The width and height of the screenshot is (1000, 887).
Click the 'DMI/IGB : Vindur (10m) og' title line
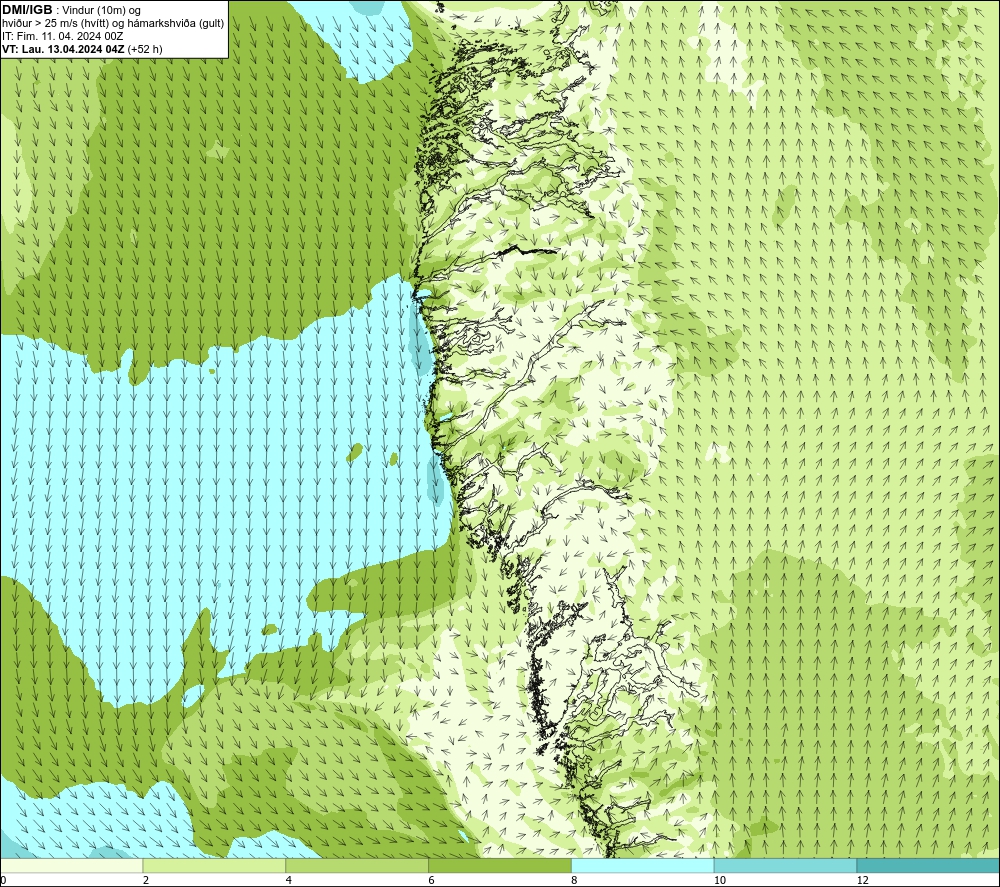[71, 10]
